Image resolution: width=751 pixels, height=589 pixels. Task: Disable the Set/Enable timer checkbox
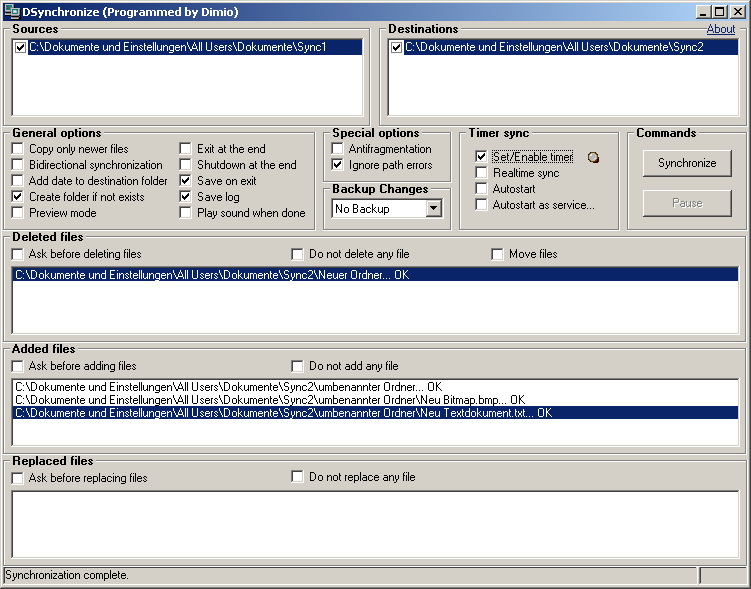tap(481, 157)
